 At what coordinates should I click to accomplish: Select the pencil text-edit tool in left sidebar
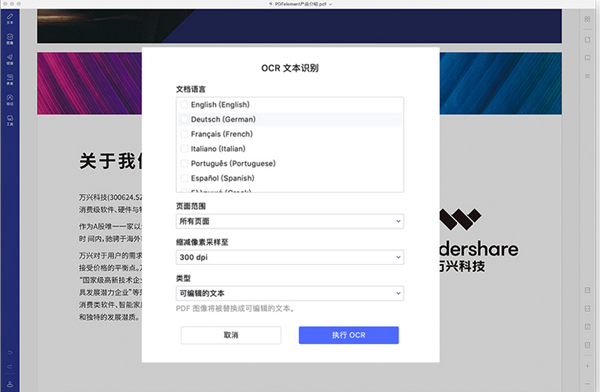click(x=10, y=19)
